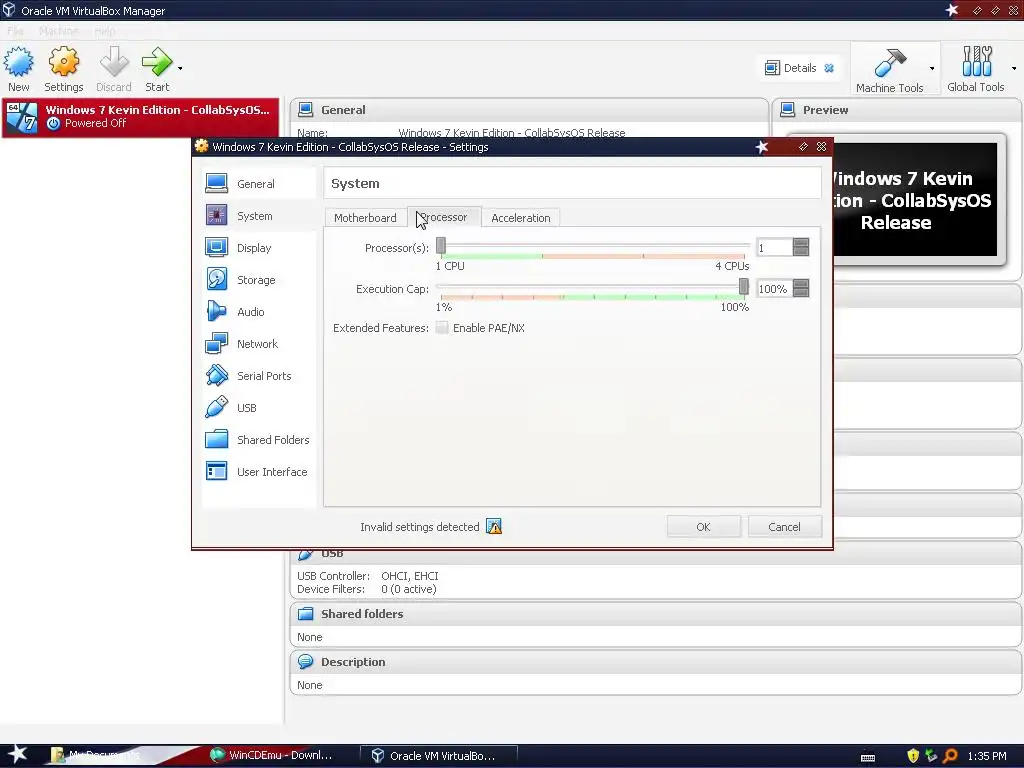Click the Execution Cap slider handle

pyautogui.click(x=743, y=286)
